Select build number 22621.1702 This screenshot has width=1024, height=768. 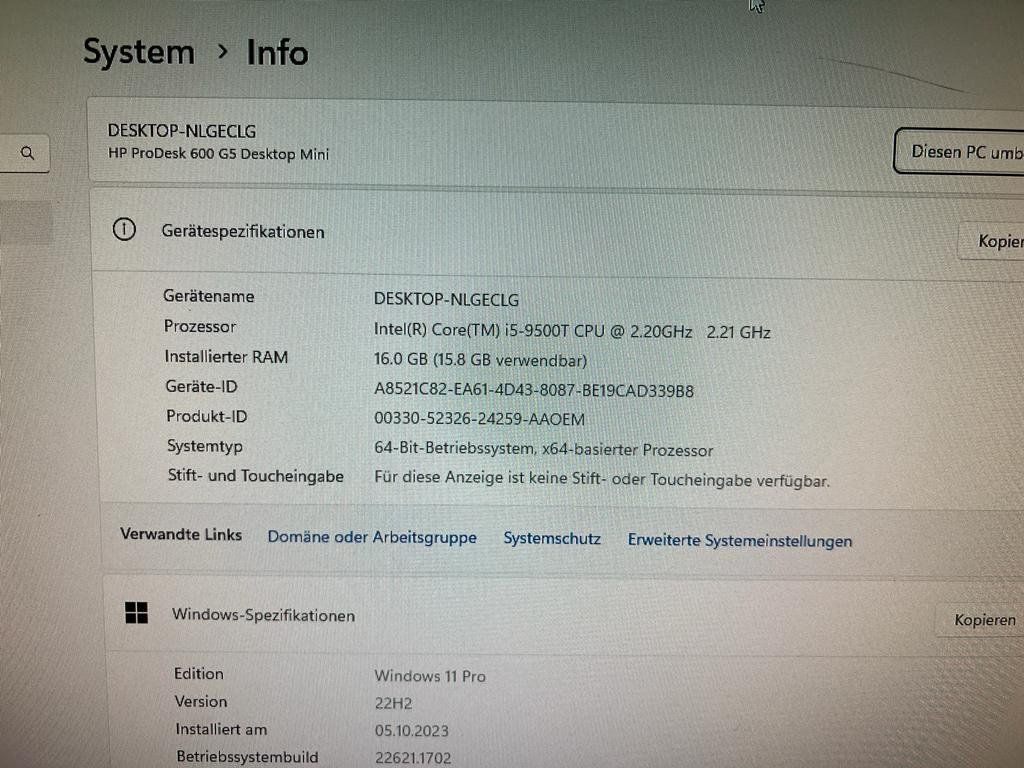point(413,758)
